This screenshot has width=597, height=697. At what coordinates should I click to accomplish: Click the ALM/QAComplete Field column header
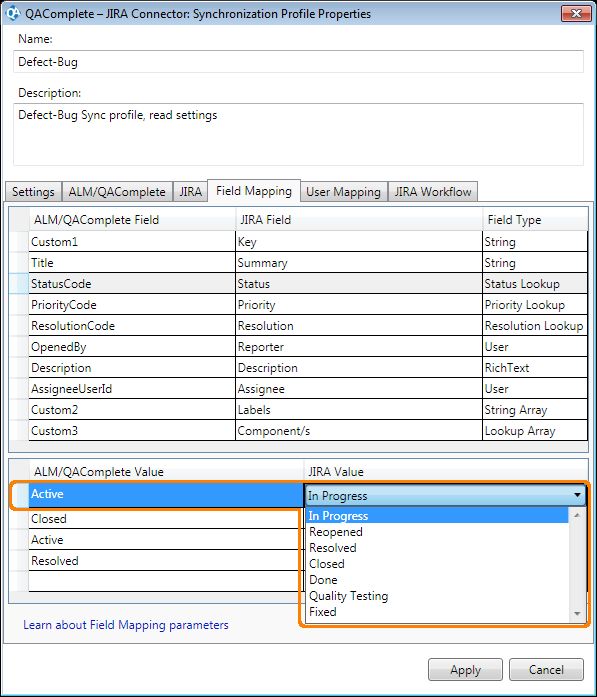(x=132, y=220)
